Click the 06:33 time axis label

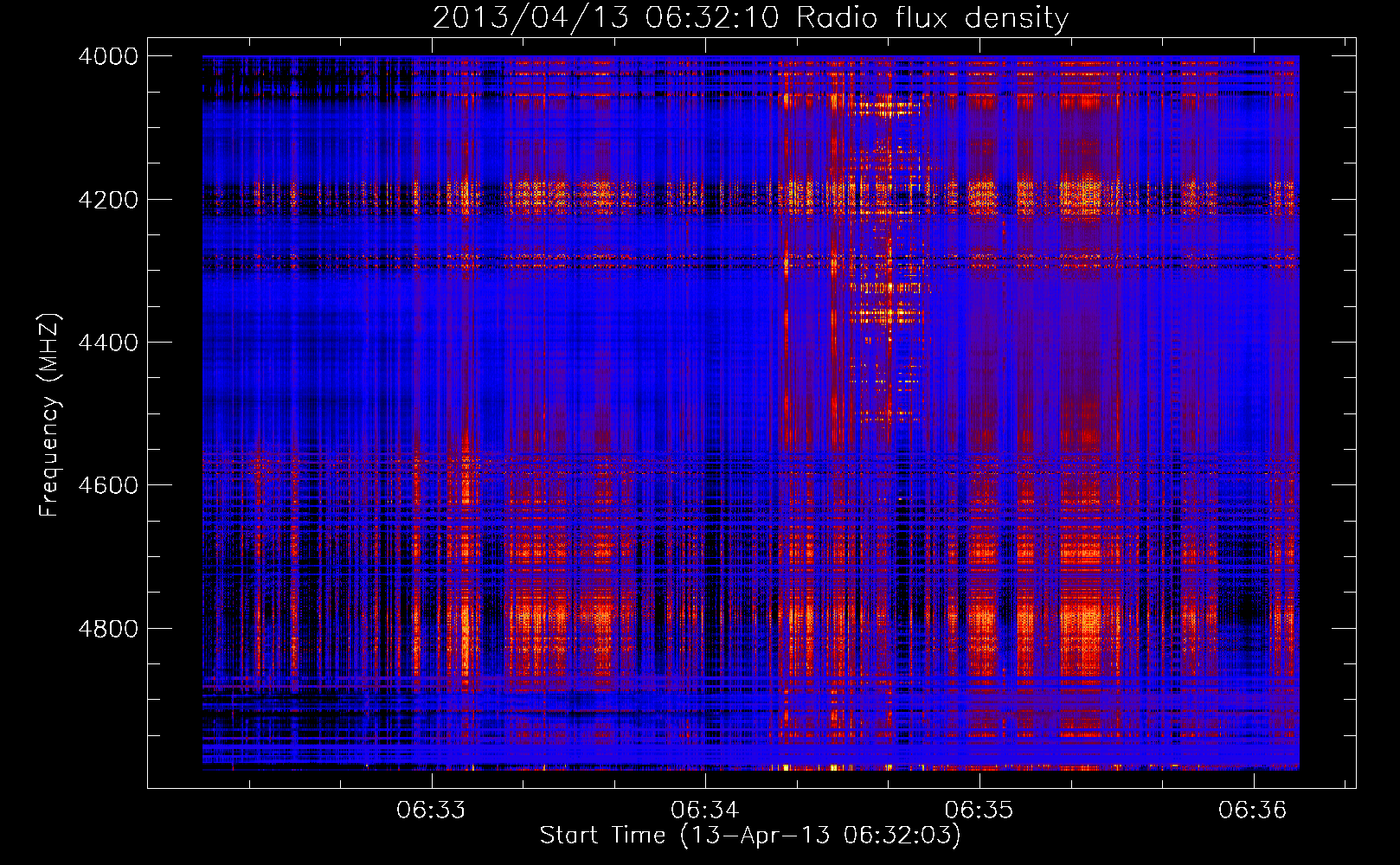[431, 811]
